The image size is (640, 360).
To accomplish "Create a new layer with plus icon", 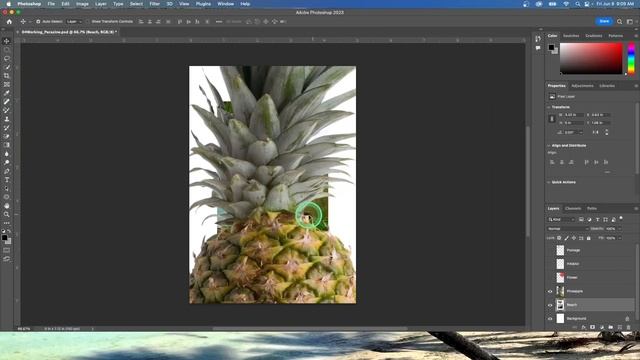I will click(x=620, y=327).
